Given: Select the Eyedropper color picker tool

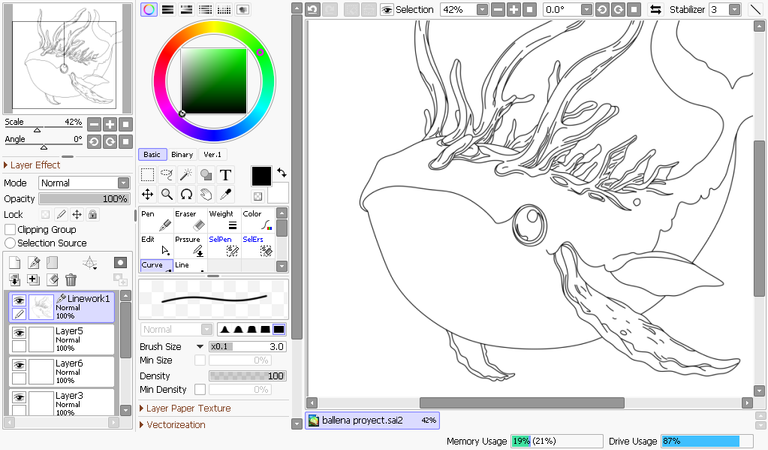Looking at the screenshot, I should pos(225,194).
